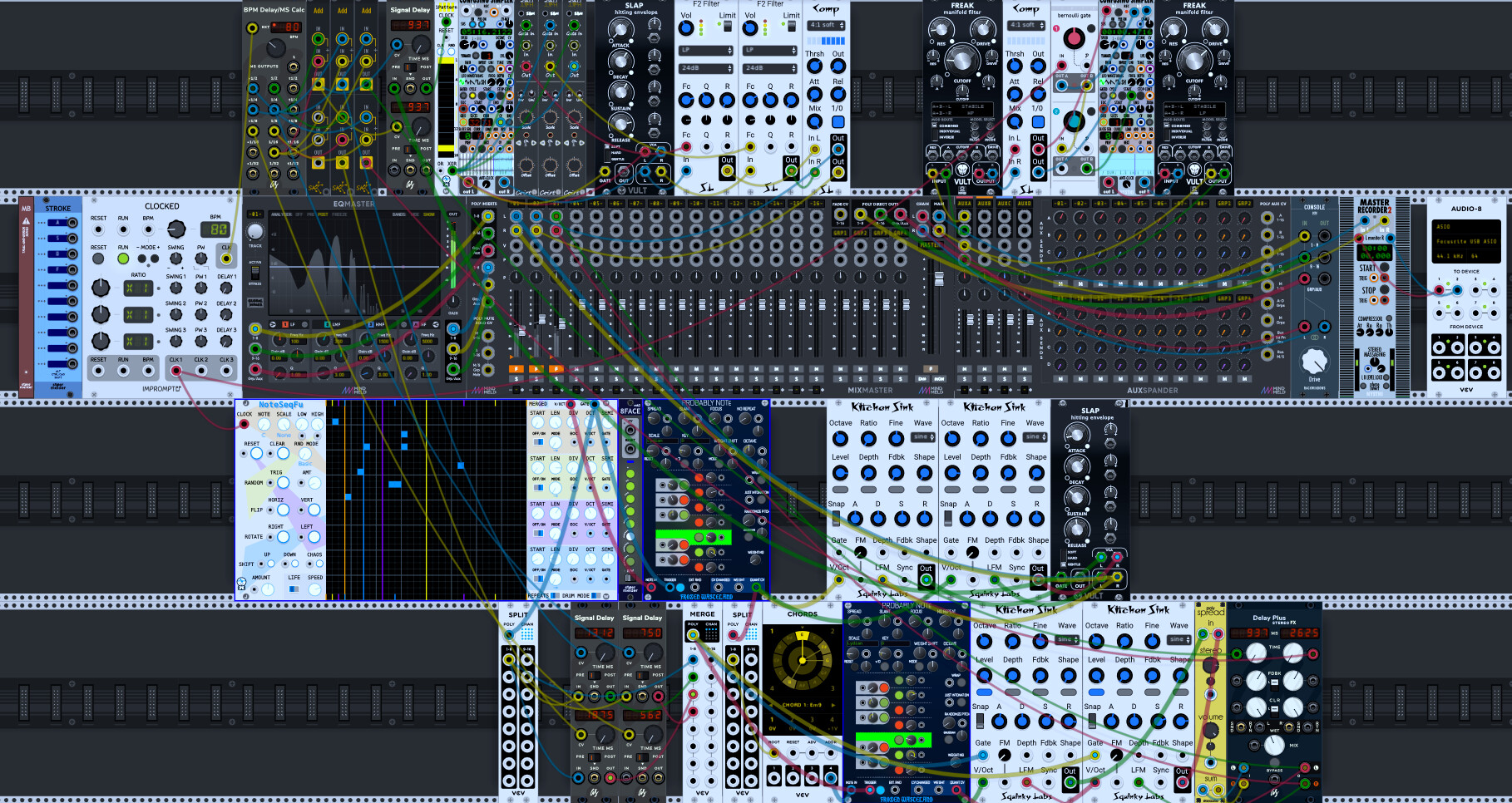
Task: Click the MODE minus button on Clocked
Action: point(142,259)
